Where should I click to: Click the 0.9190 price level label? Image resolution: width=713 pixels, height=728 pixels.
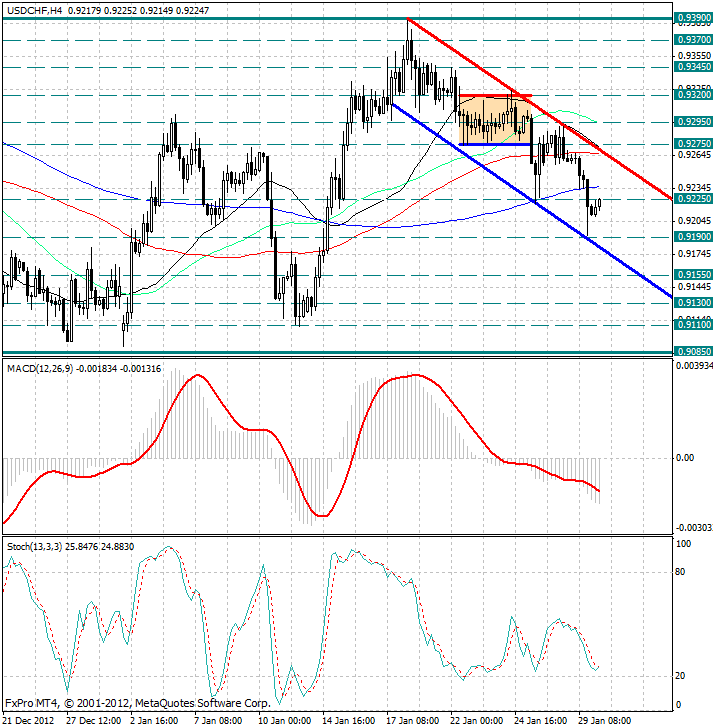point(693,237)
